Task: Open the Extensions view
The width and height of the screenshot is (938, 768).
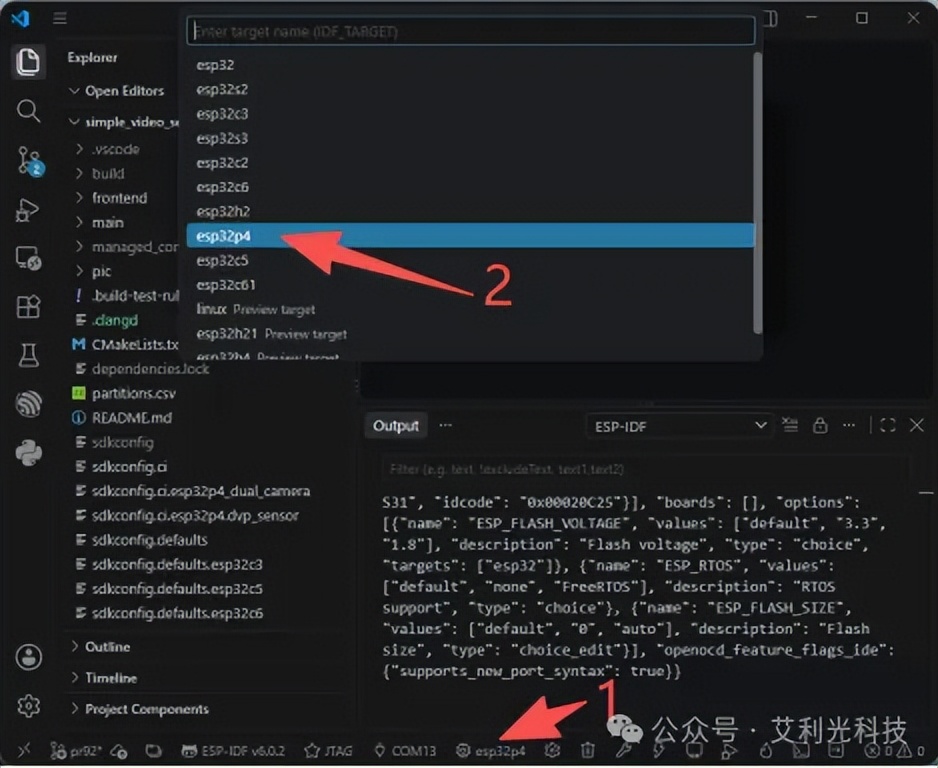Action: (28, 307)
